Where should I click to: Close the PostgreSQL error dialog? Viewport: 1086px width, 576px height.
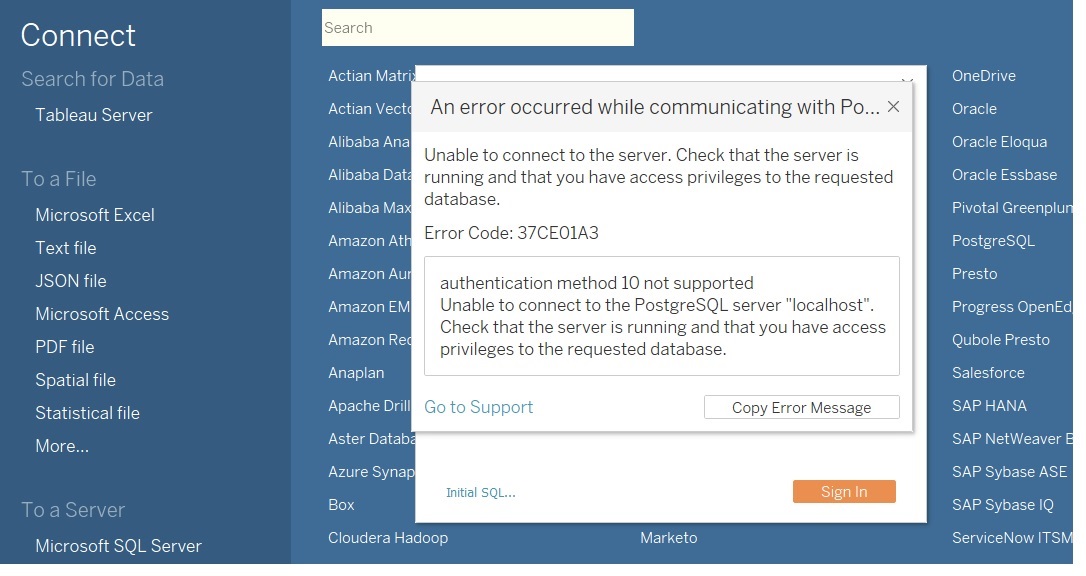pos(893,107)
